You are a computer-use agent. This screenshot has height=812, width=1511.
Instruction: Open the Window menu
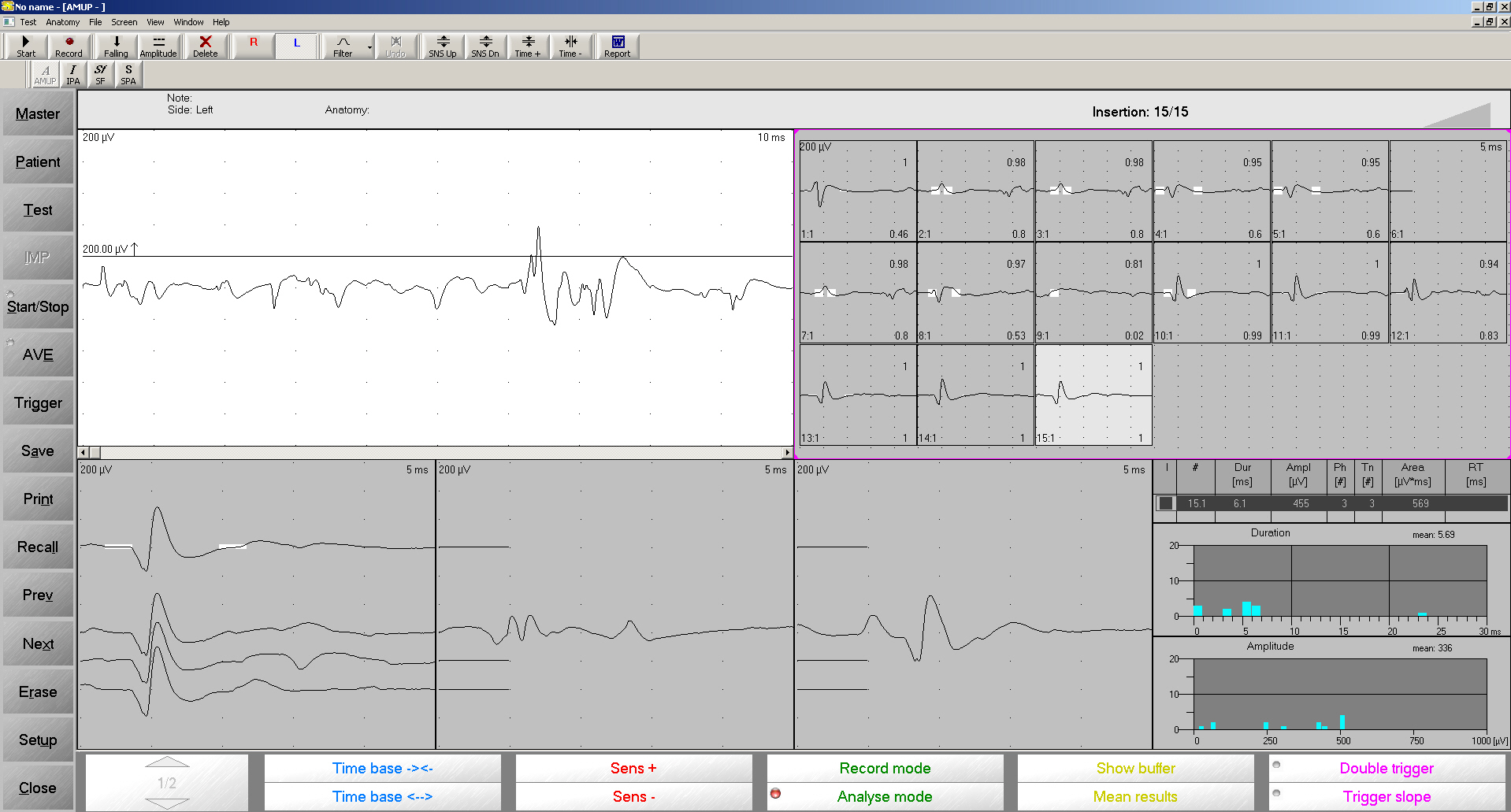189,22
